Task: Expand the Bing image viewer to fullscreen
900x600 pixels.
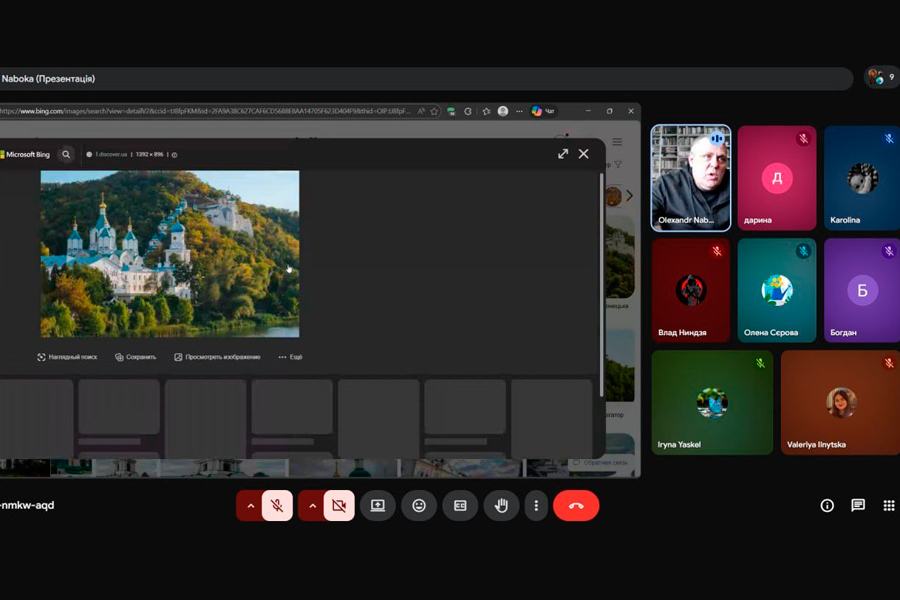Action: (x=563, y=154)
